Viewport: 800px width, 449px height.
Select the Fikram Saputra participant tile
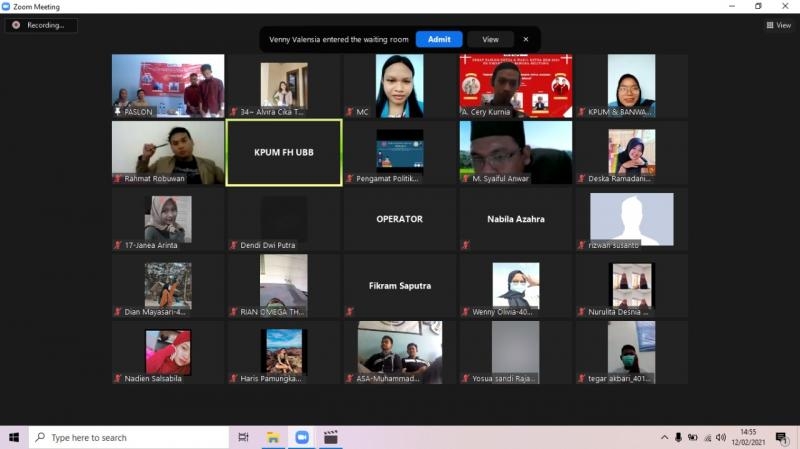point(399,286)
